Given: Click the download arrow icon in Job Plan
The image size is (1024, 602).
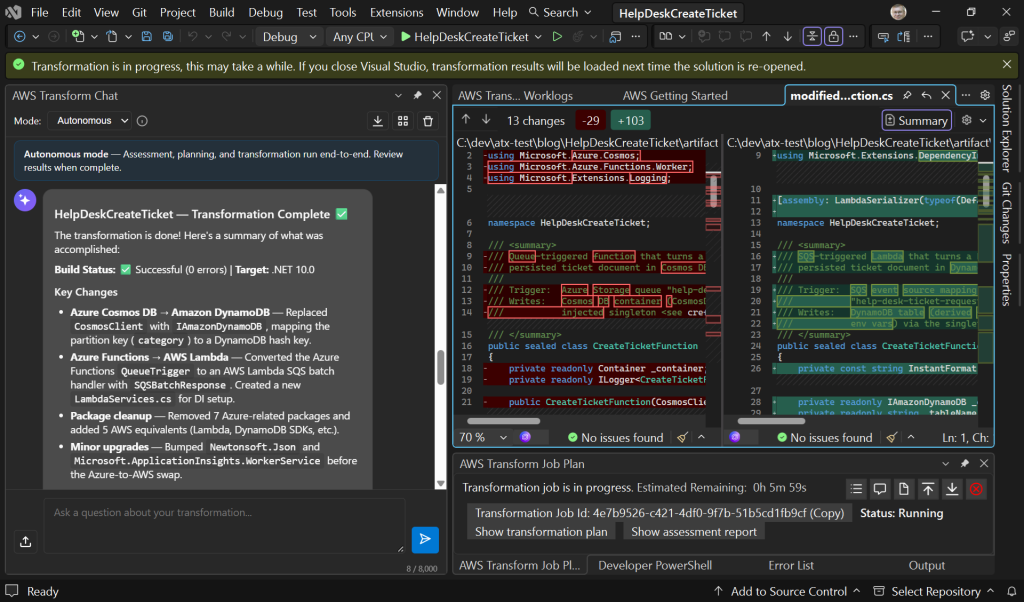Looking at the screenshot, I should 952,488.
